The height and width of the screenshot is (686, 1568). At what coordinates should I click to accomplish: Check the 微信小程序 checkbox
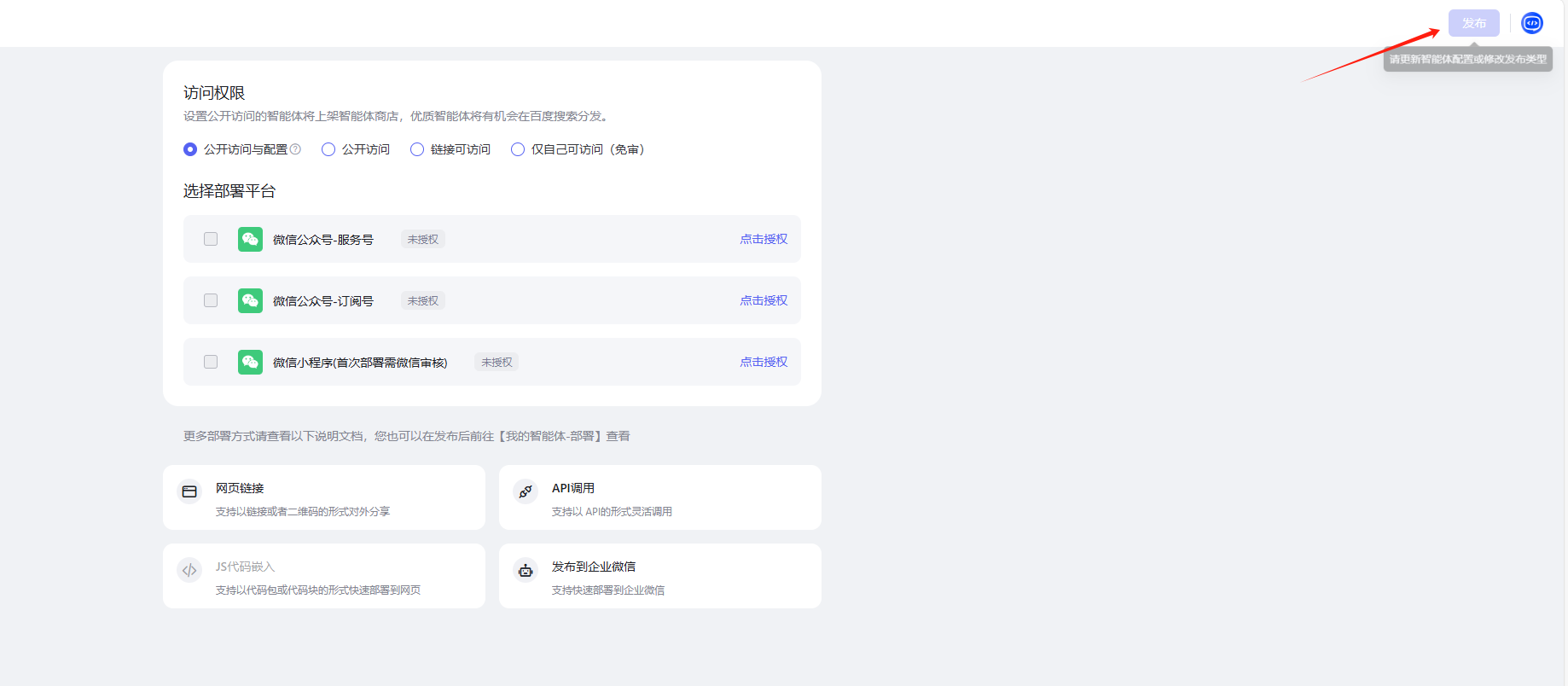click(211, 362)
